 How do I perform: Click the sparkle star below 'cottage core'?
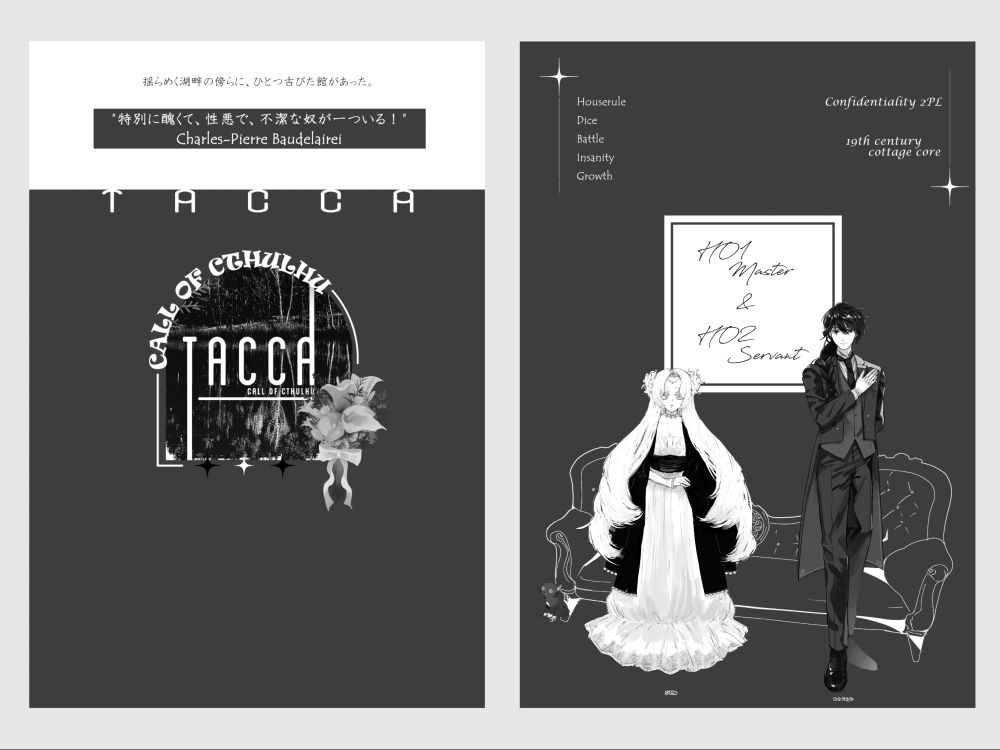(950, 187)
